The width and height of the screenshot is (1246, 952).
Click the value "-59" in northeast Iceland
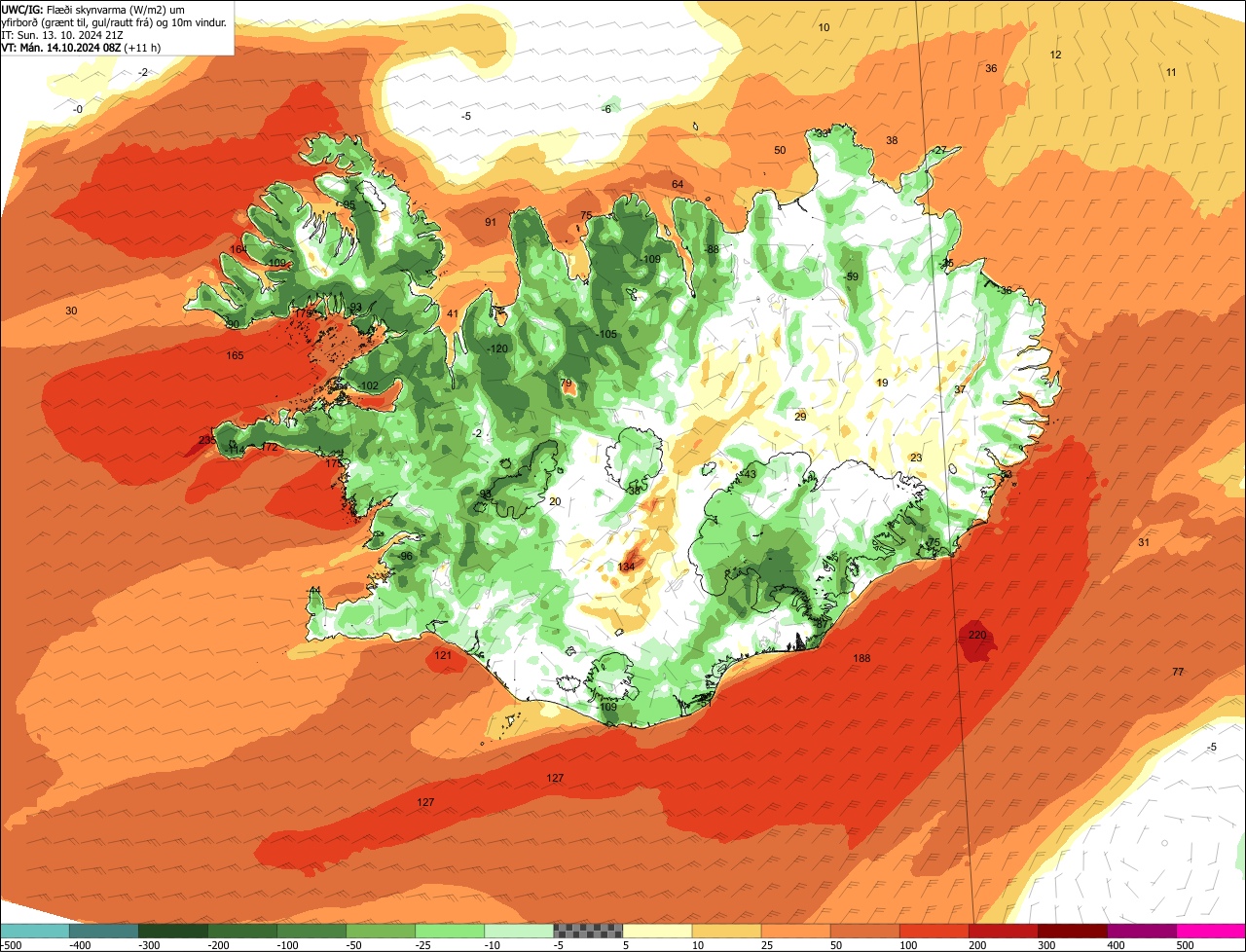pyautogui.click(x=851, y=277)
